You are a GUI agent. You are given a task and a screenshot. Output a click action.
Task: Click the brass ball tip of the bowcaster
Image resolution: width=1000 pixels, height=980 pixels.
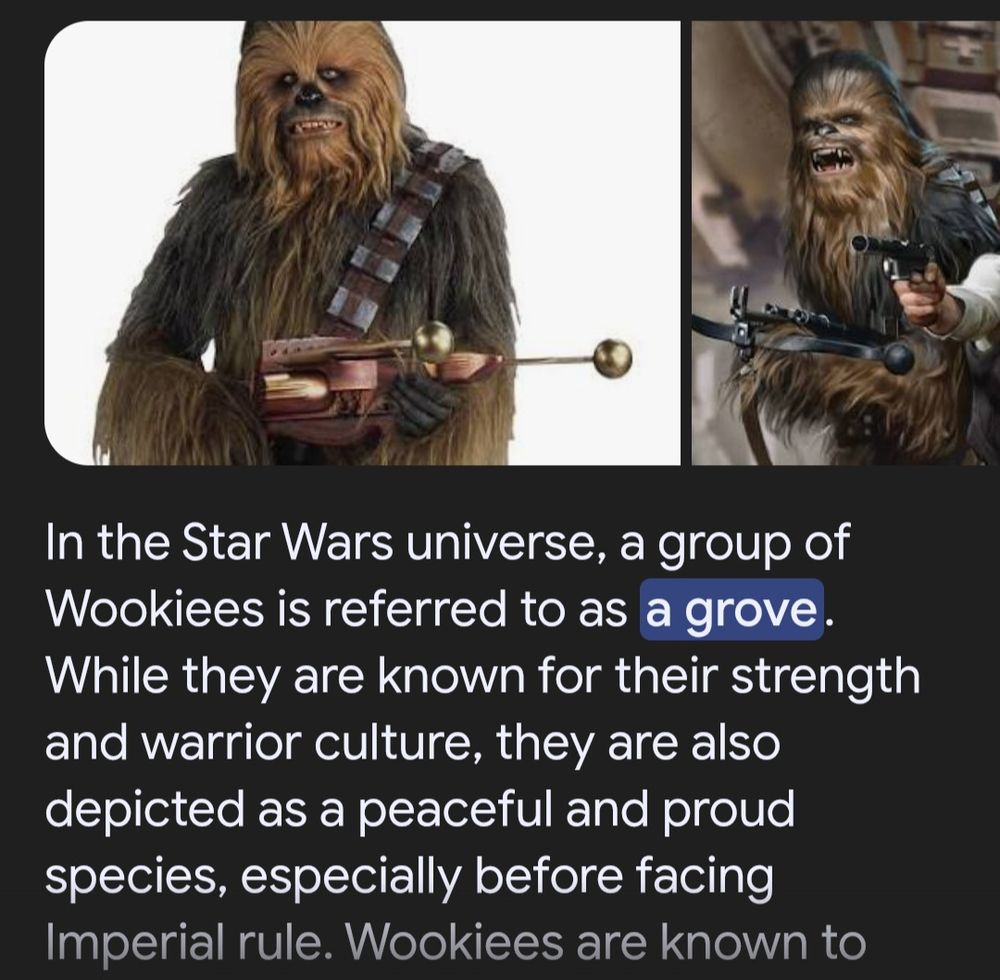pos(613,359)
